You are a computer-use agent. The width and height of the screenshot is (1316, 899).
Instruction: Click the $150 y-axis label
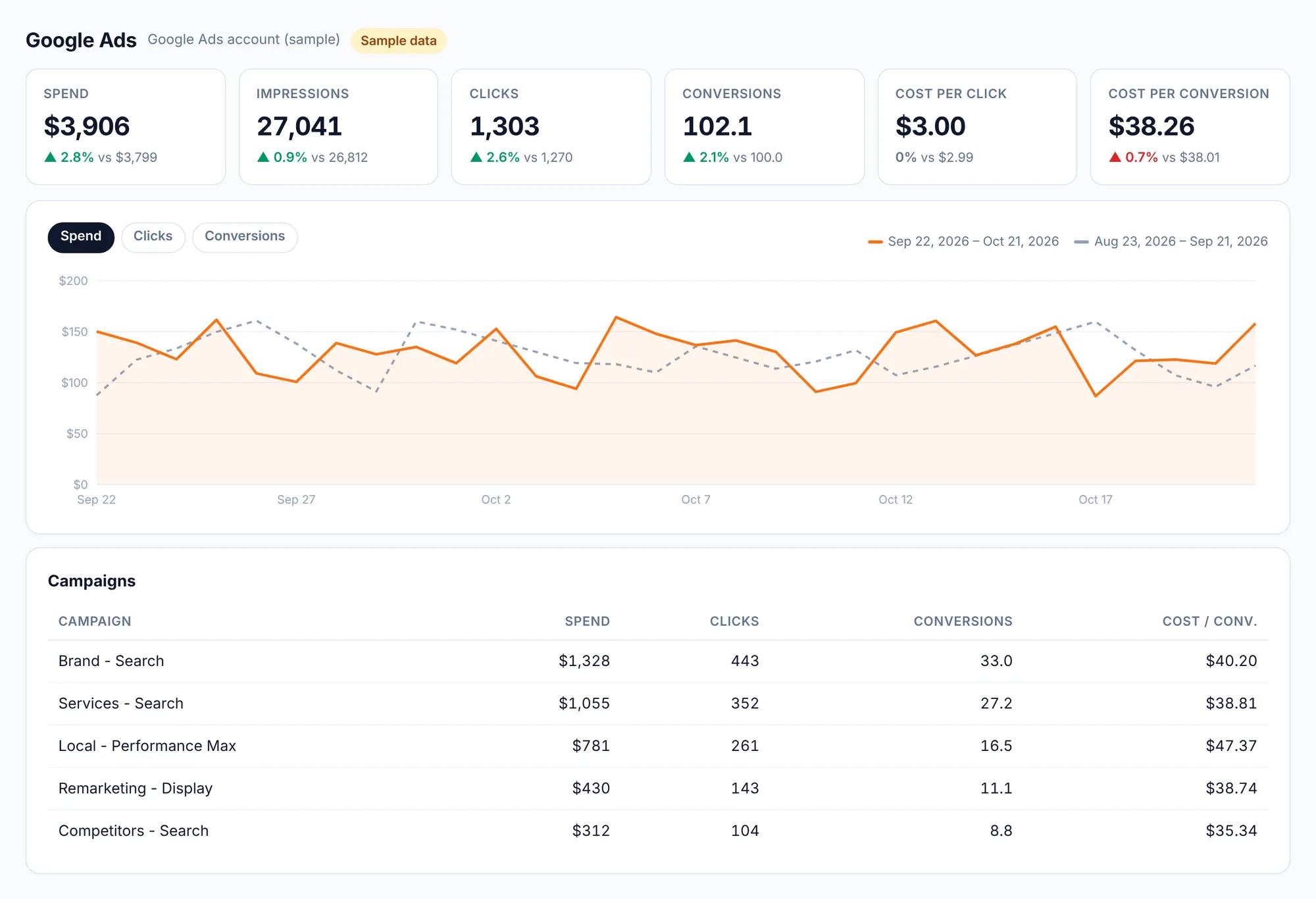click(74, 332)
